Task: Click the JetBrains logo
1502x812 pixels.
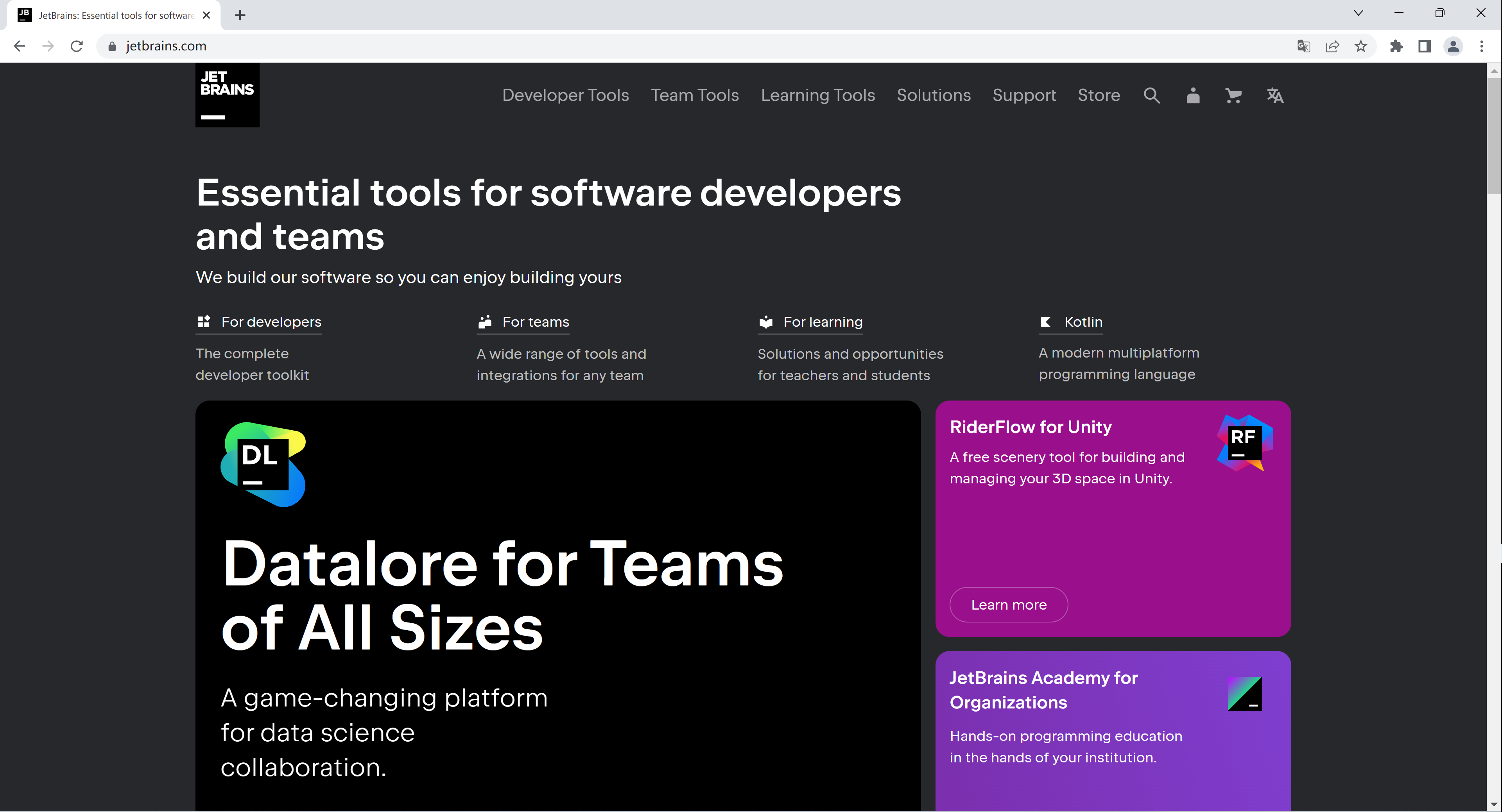Action: (x=227, y=96)
